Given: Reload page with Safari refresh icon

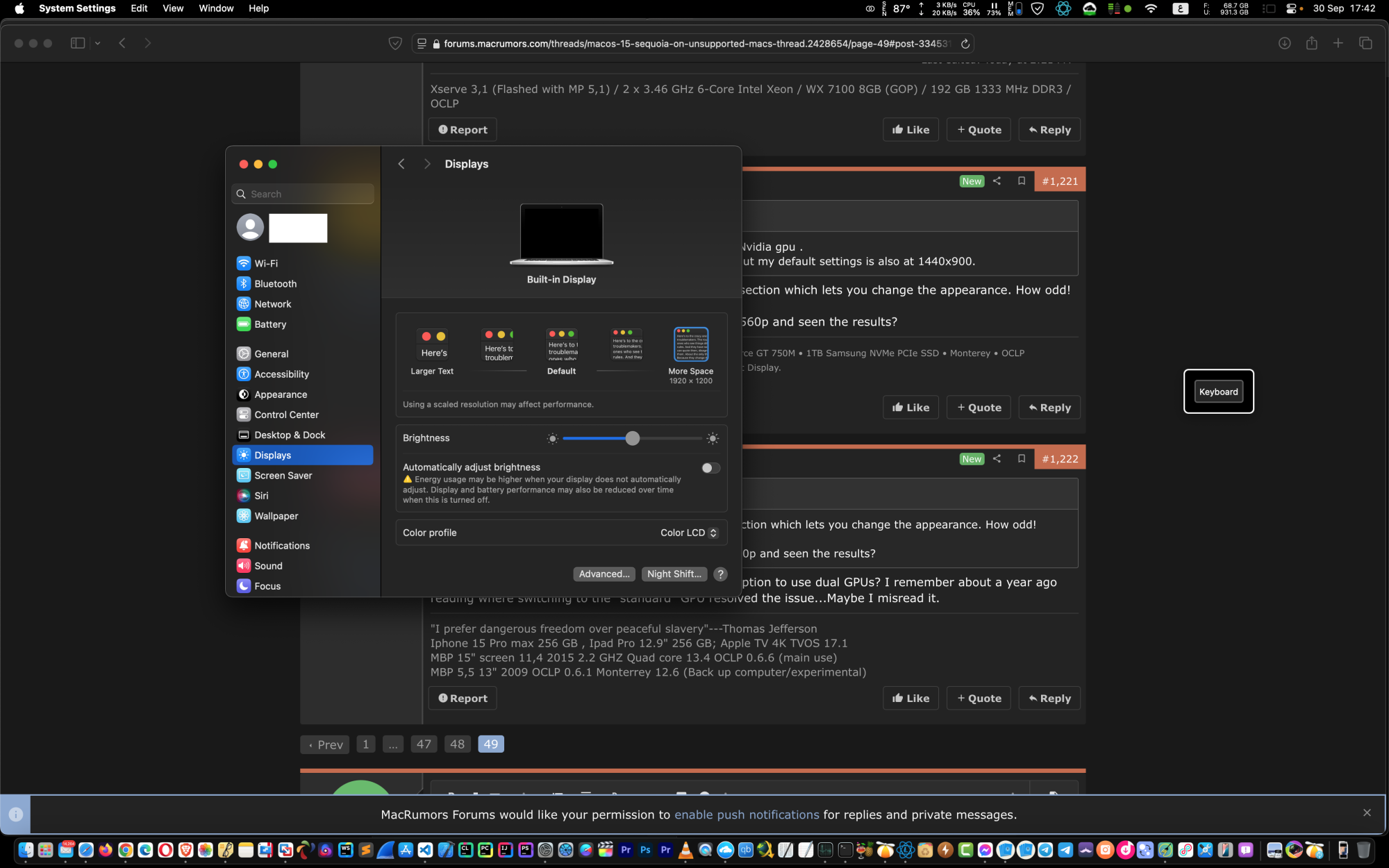Looking at the screenshot, I should point(965,44).
